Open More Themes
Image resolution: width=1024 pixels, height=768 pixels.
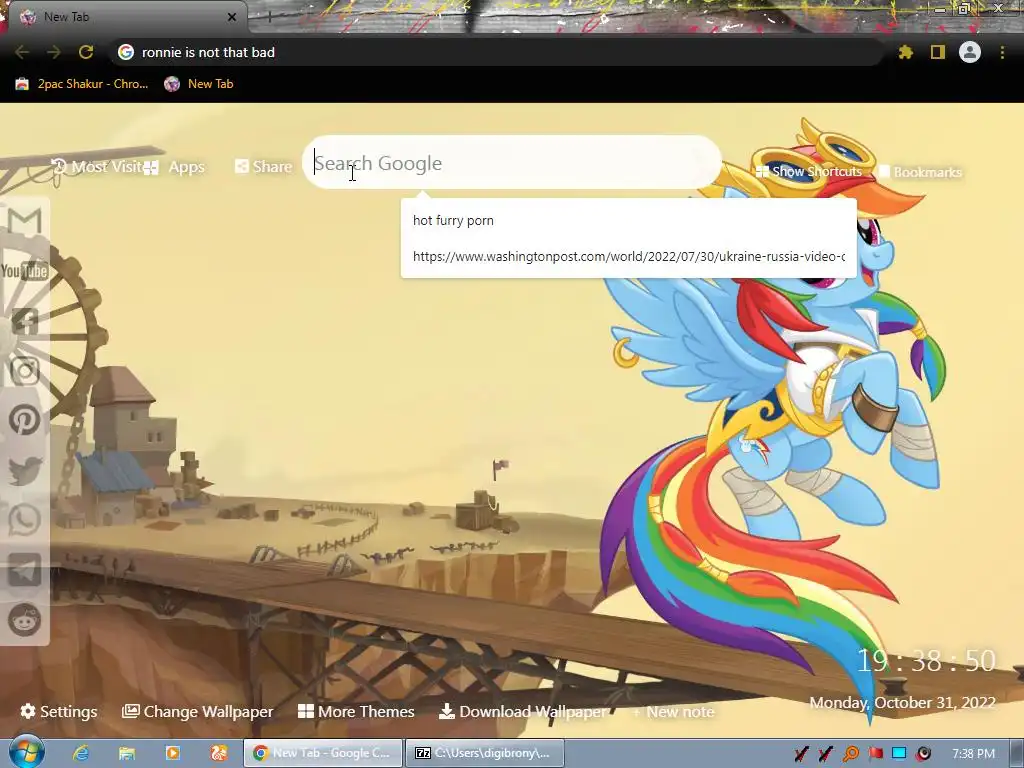pos(356,711)
